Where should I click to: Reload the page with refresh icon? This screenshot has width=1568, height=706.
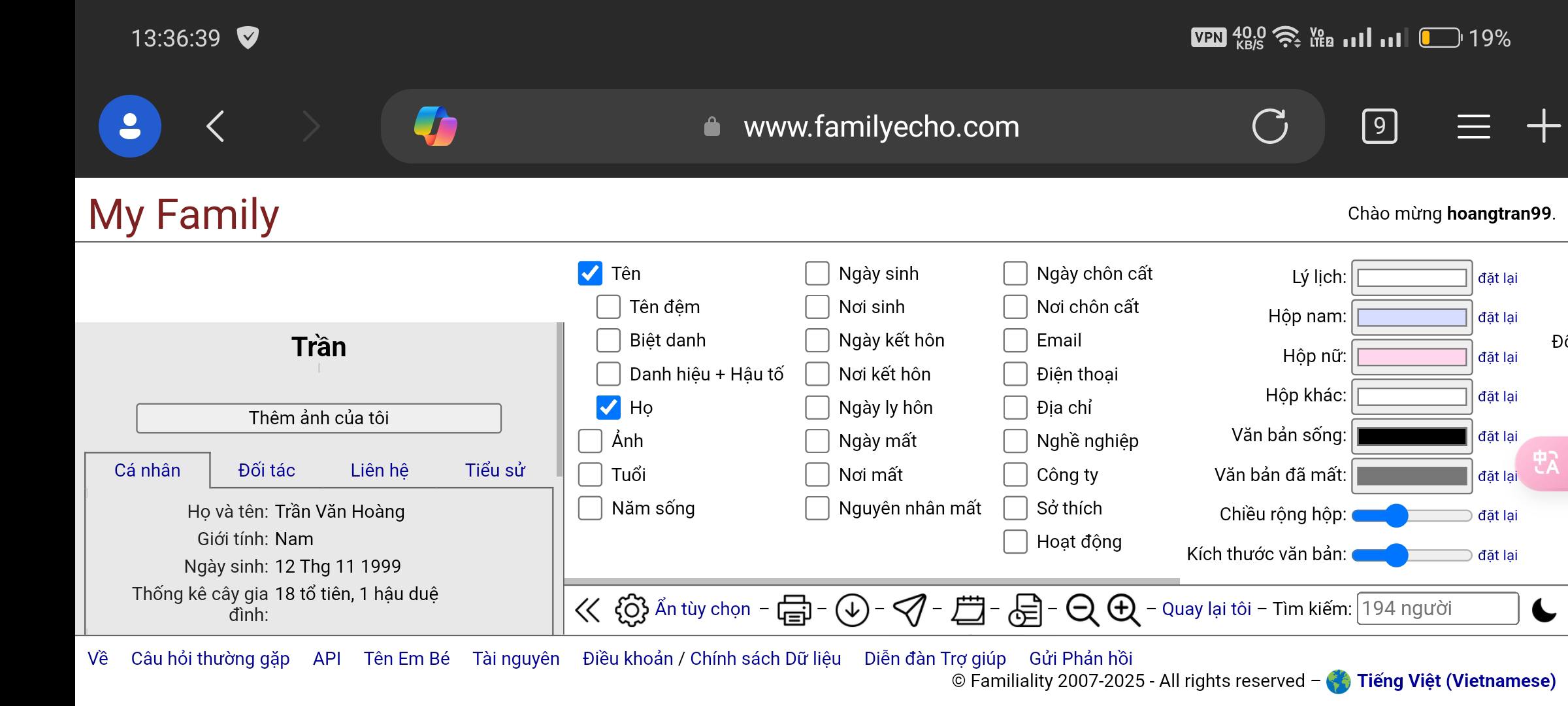[x=1270, y=126]
